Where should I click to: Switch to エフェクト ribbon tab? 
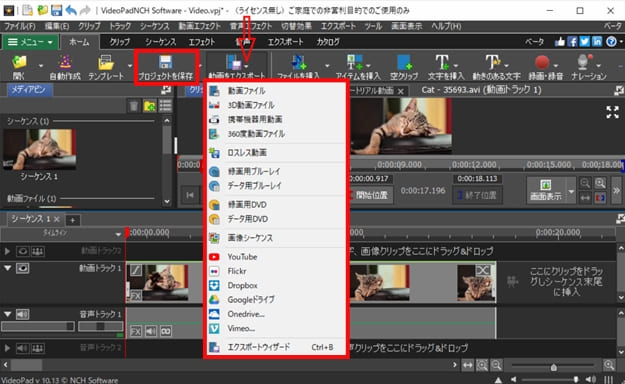[202, 42]
